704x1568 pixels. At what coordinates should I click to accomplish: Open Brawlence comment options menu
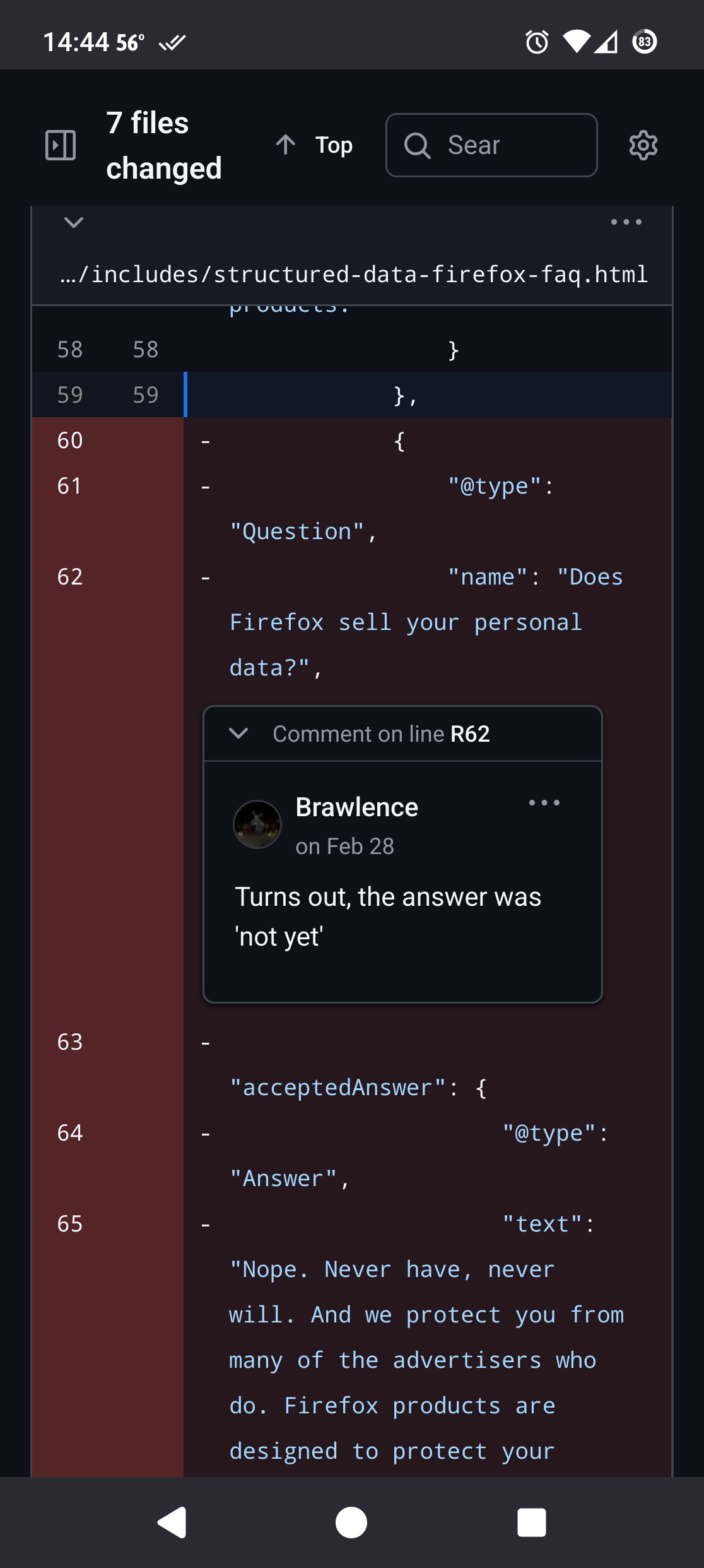(x=544, y=803)
